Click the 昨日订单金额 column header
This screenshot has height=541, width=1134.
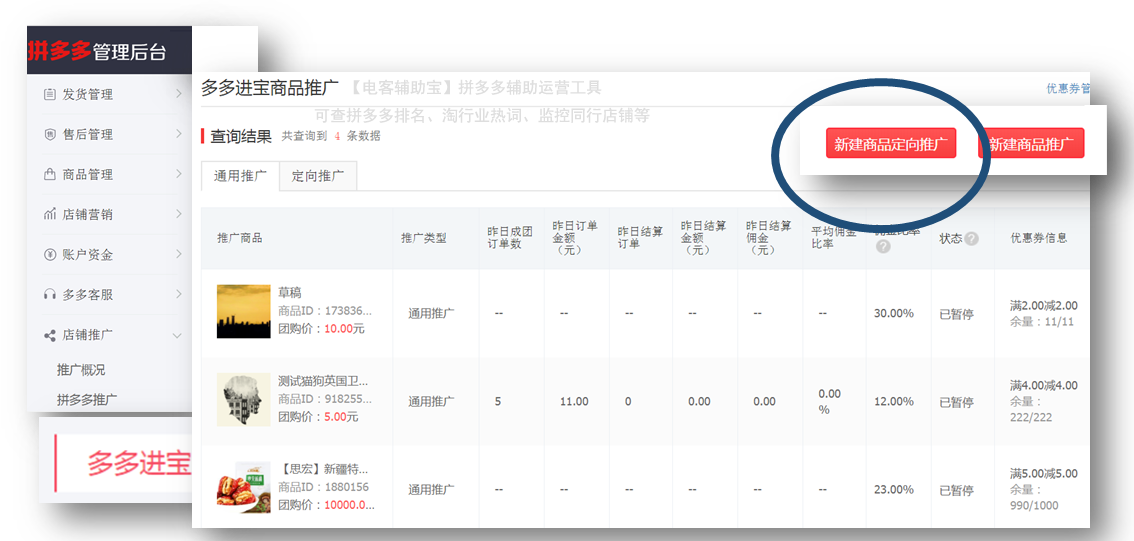[x=575, y=238]
